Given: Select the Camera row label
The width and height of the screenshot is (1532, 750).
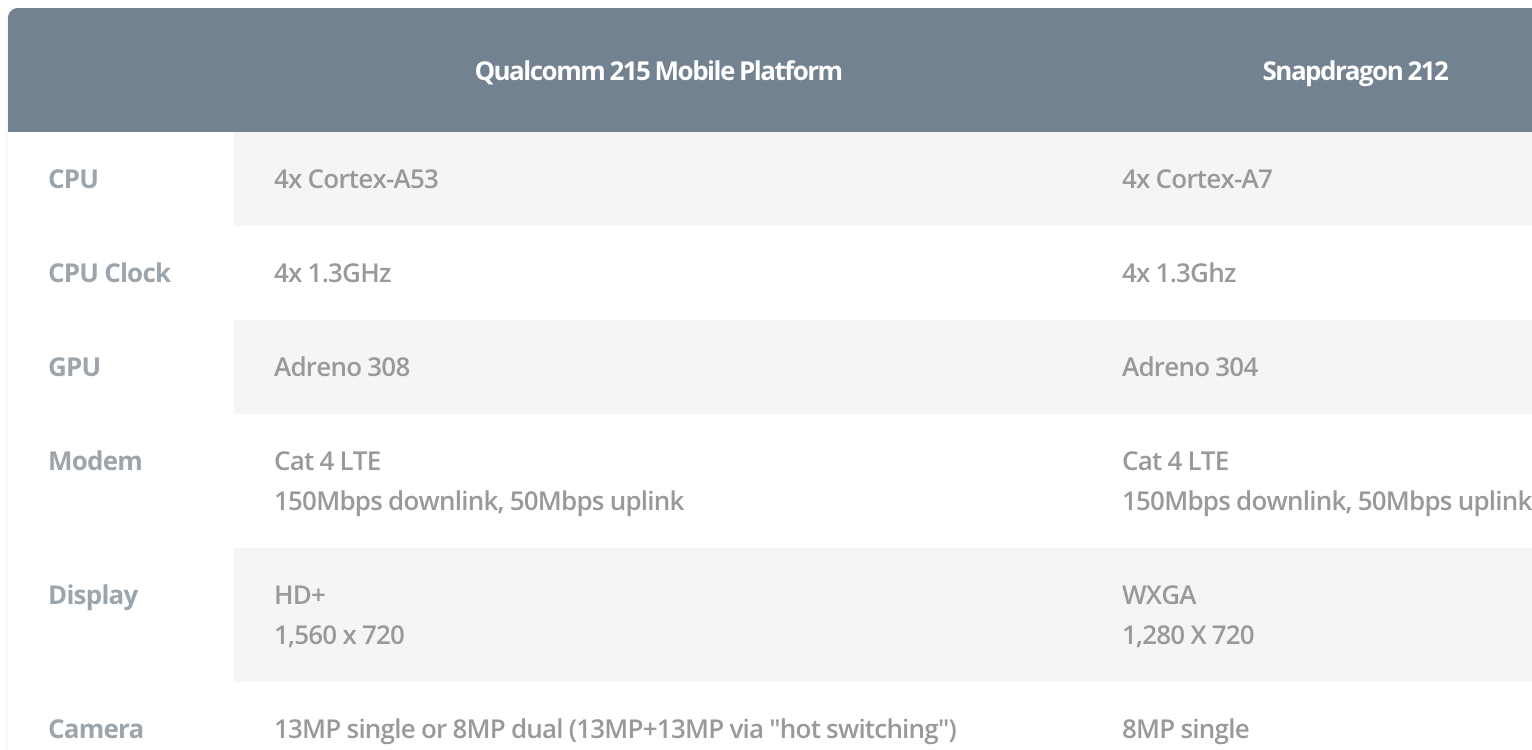Looking at the screenshot, I should coord(95,729).
